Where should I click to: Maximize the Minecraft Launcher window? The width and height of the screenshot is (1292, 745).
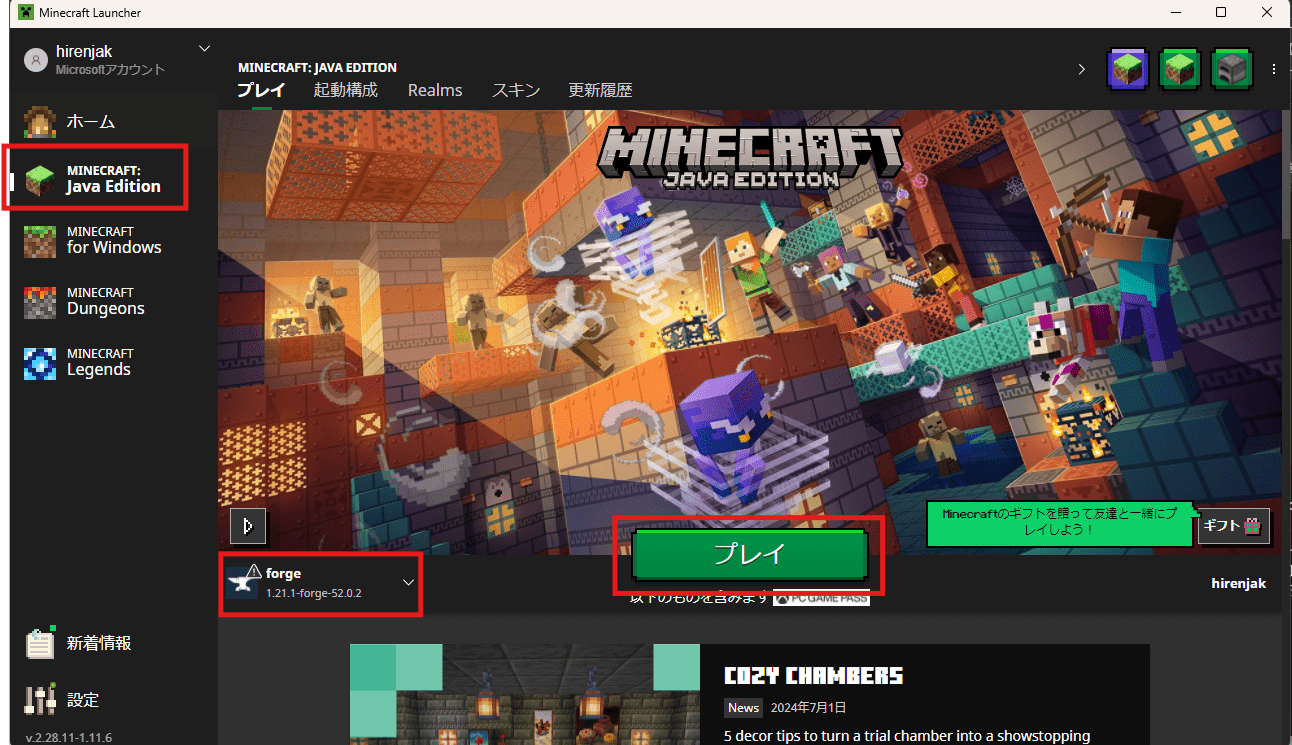(x=1221, y=12)
